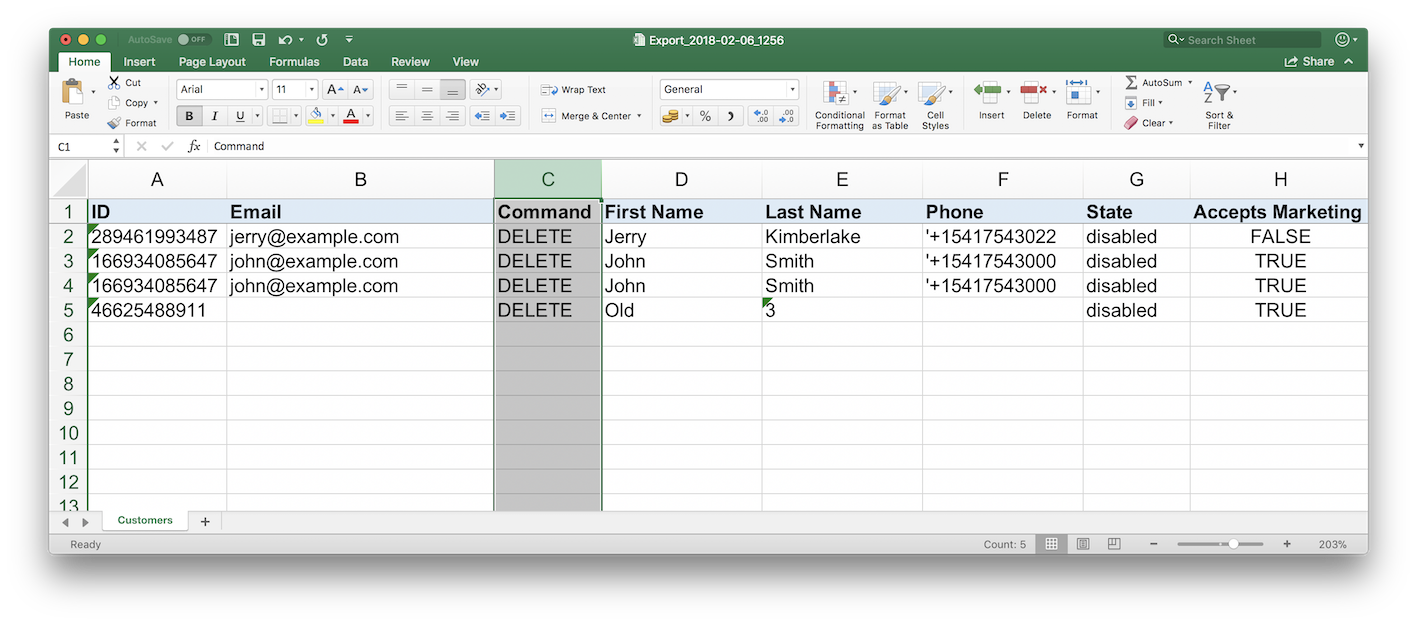Toggle italic formatting button
This screenshot has width=1417, height=624.
pos(214,116)
